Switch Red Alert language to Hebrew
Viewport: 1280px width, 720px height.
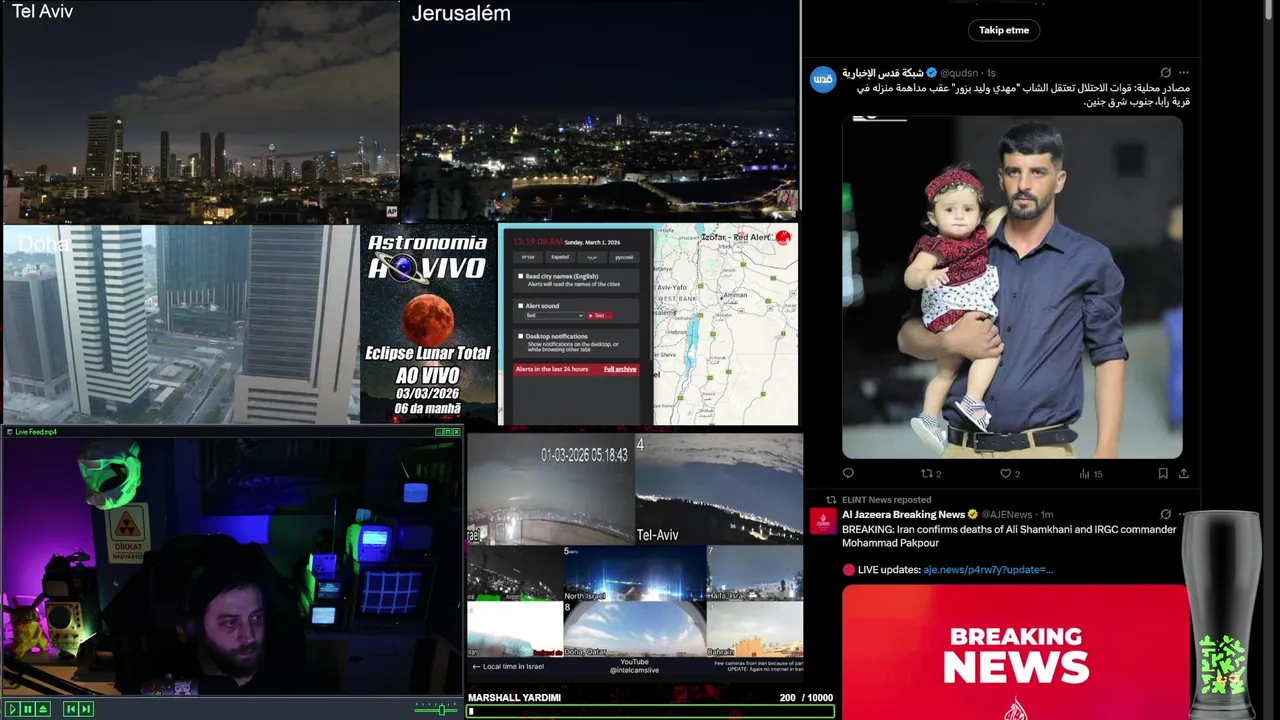tap(528, 257)
